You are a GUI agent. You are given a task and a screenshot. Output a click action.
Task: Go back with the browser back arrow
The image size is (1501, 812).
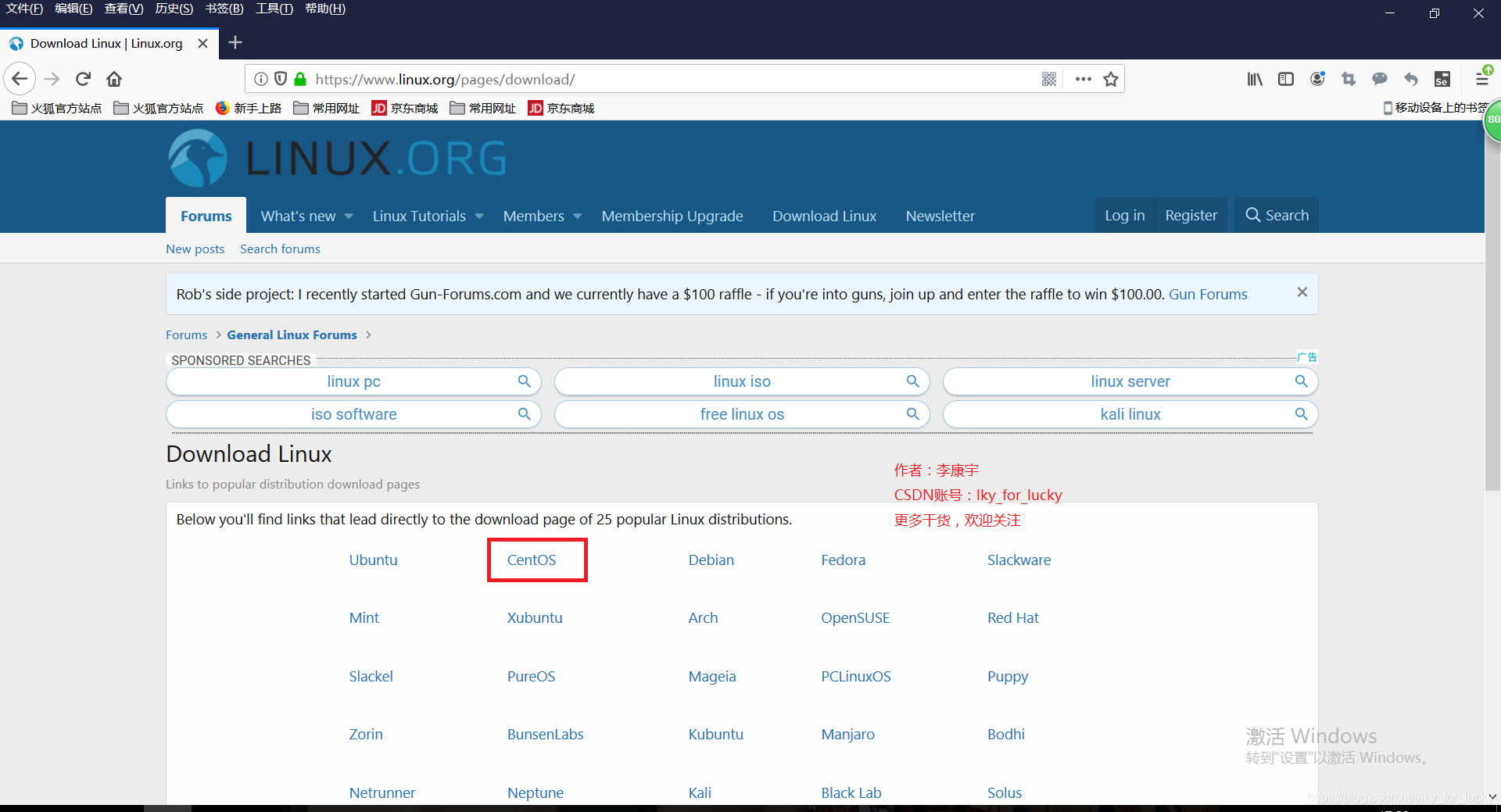tap(20, 79)
